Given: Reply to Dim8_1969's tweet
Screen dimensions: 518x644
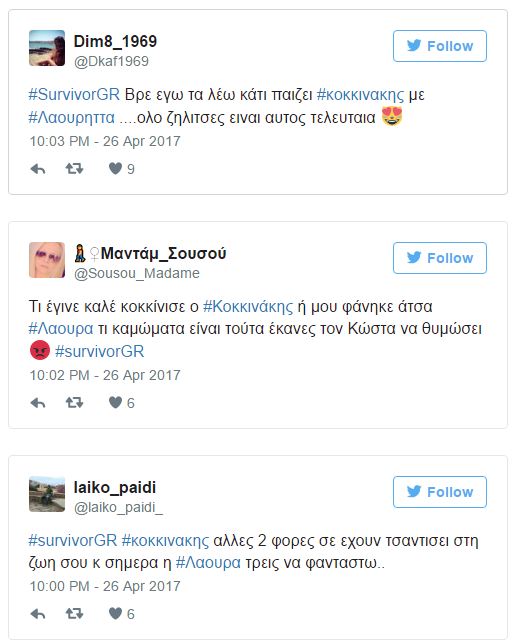Looking at the screenshot, I should (x=38, y=169).
